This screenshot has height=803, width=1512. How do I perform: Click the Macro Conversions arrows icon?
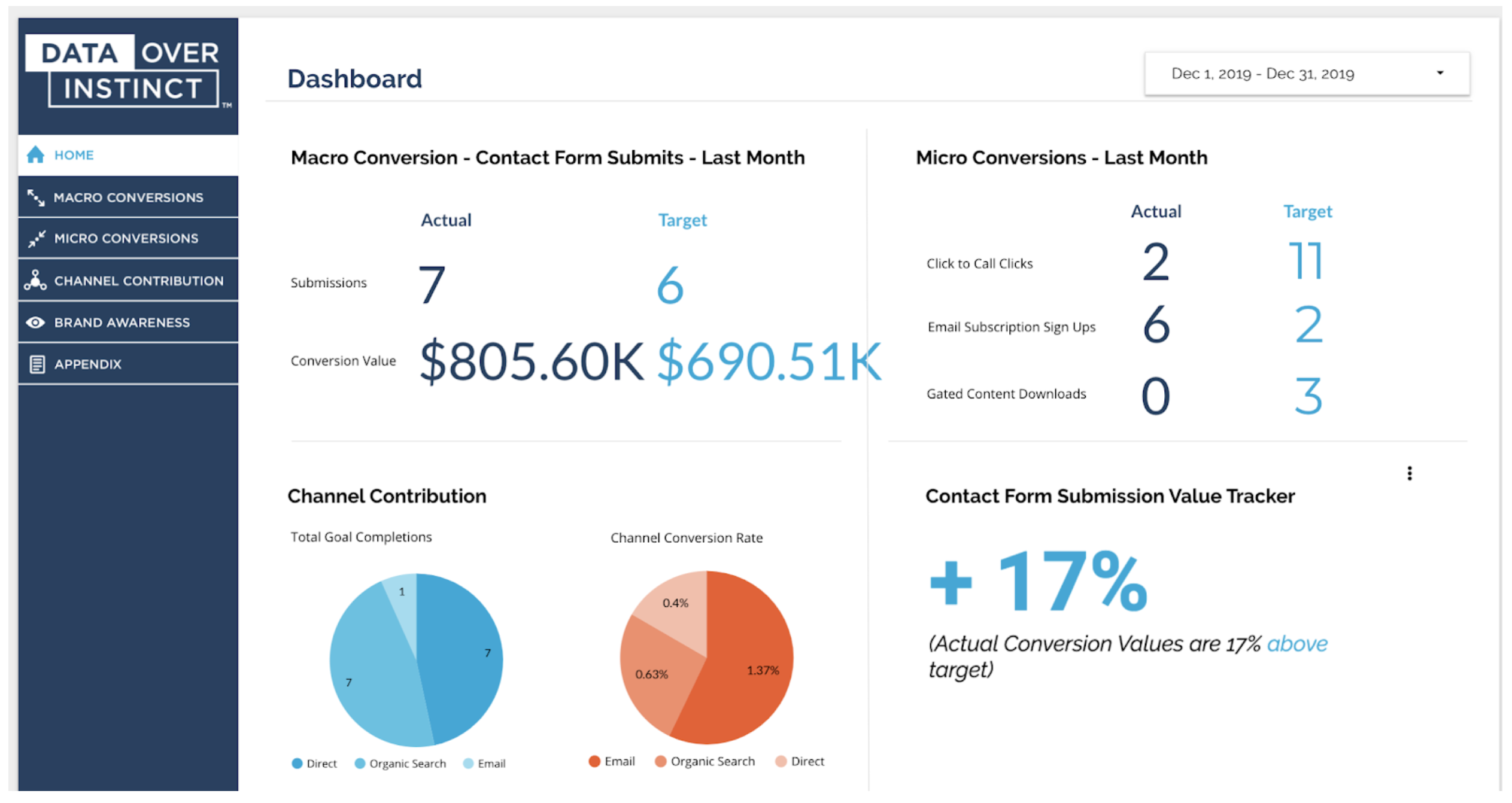pos(36,197)
